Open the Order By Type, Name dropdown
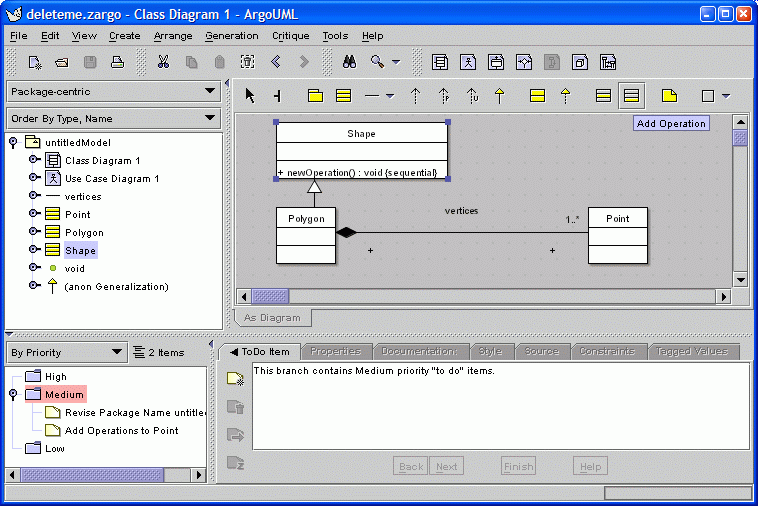 pyautogui.click(x=114, y=118)
